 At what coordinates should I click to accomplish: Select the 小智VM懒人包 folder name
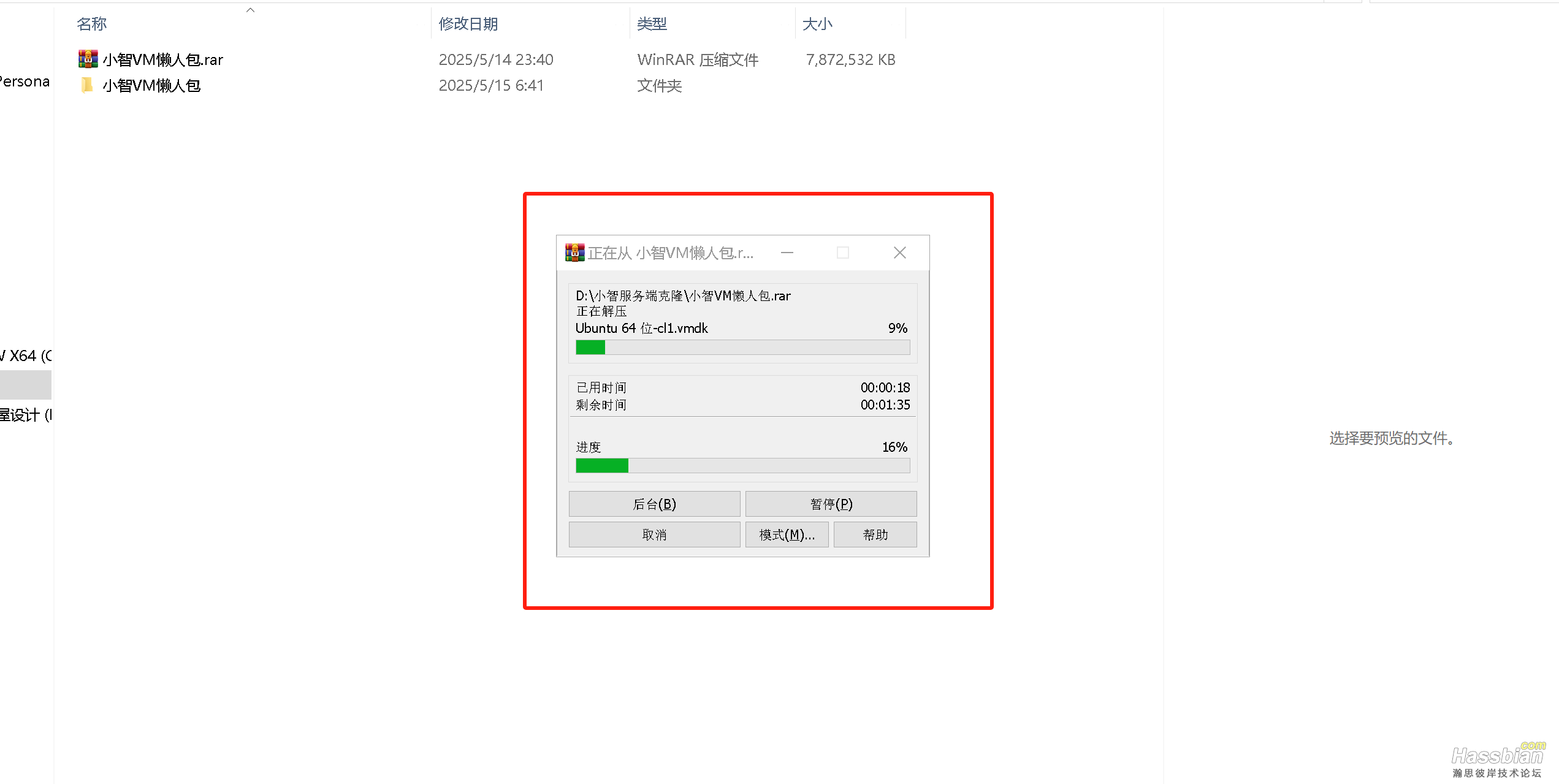[x=151, y=86]
